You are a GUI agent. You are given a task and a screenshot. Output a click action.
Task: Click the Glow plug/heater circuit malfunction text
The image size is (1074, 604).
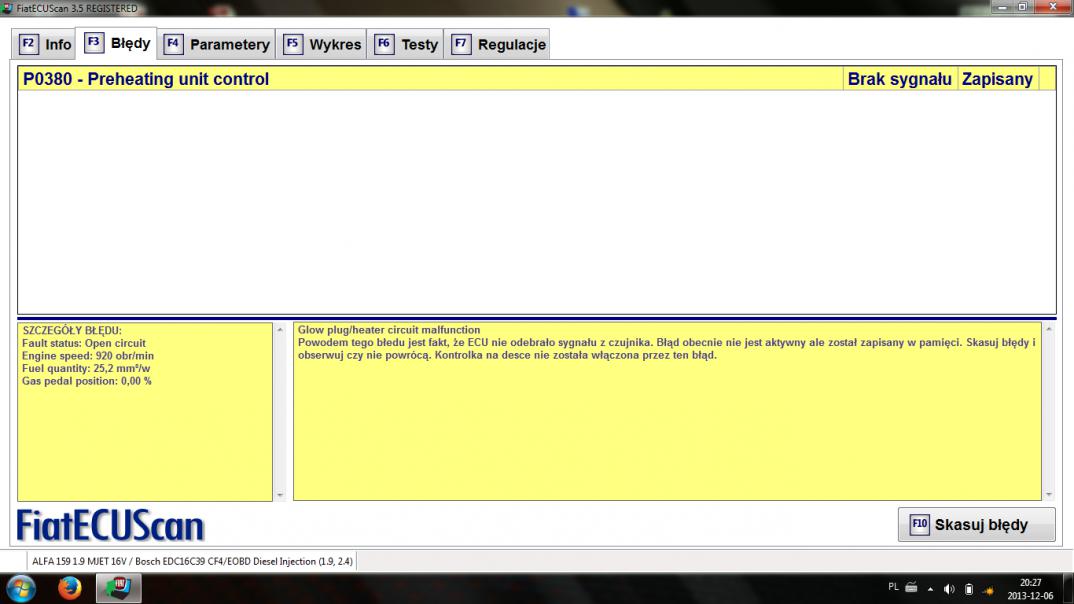(x=388, y=330)
